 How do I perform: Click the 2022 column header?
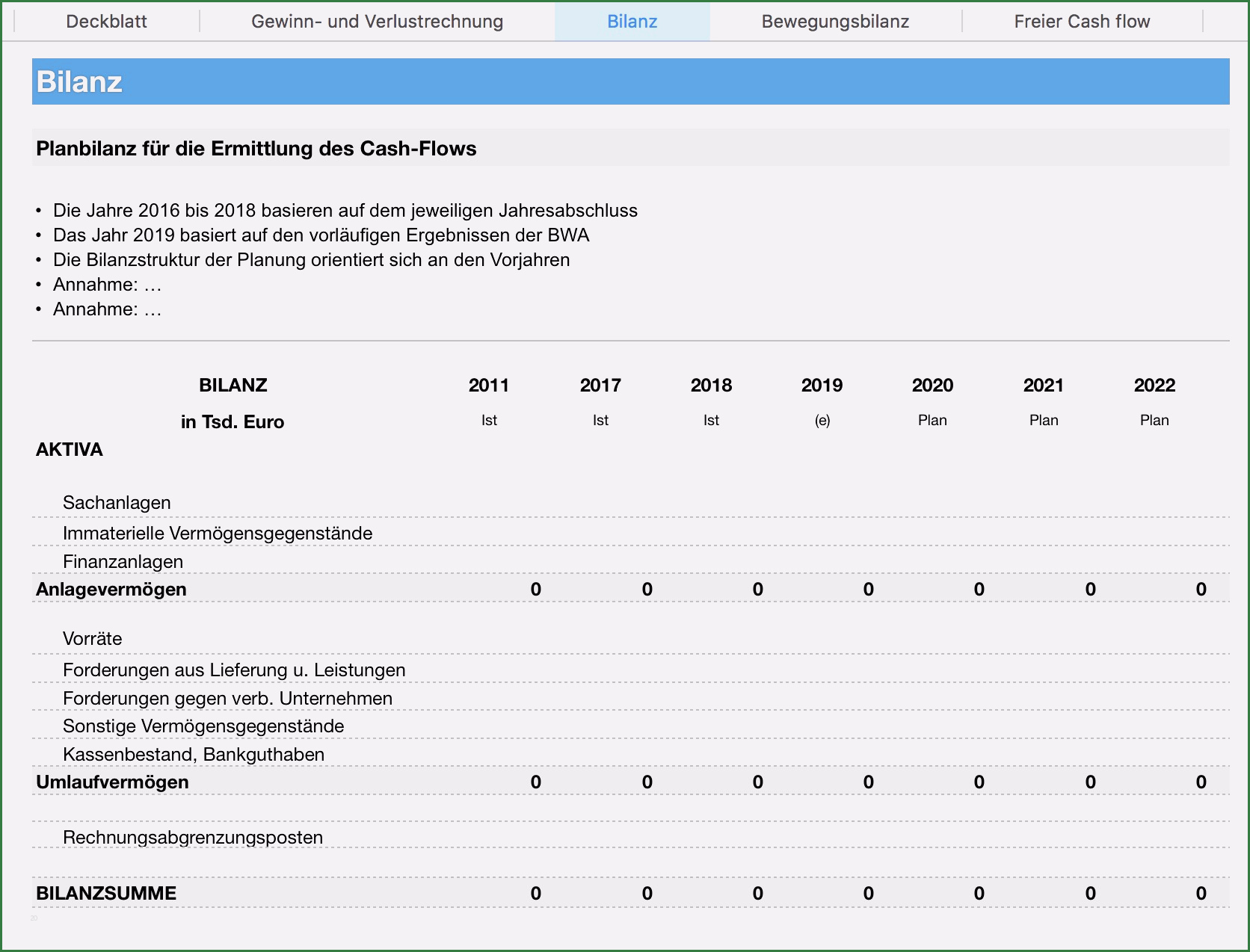pos(1154,386)
